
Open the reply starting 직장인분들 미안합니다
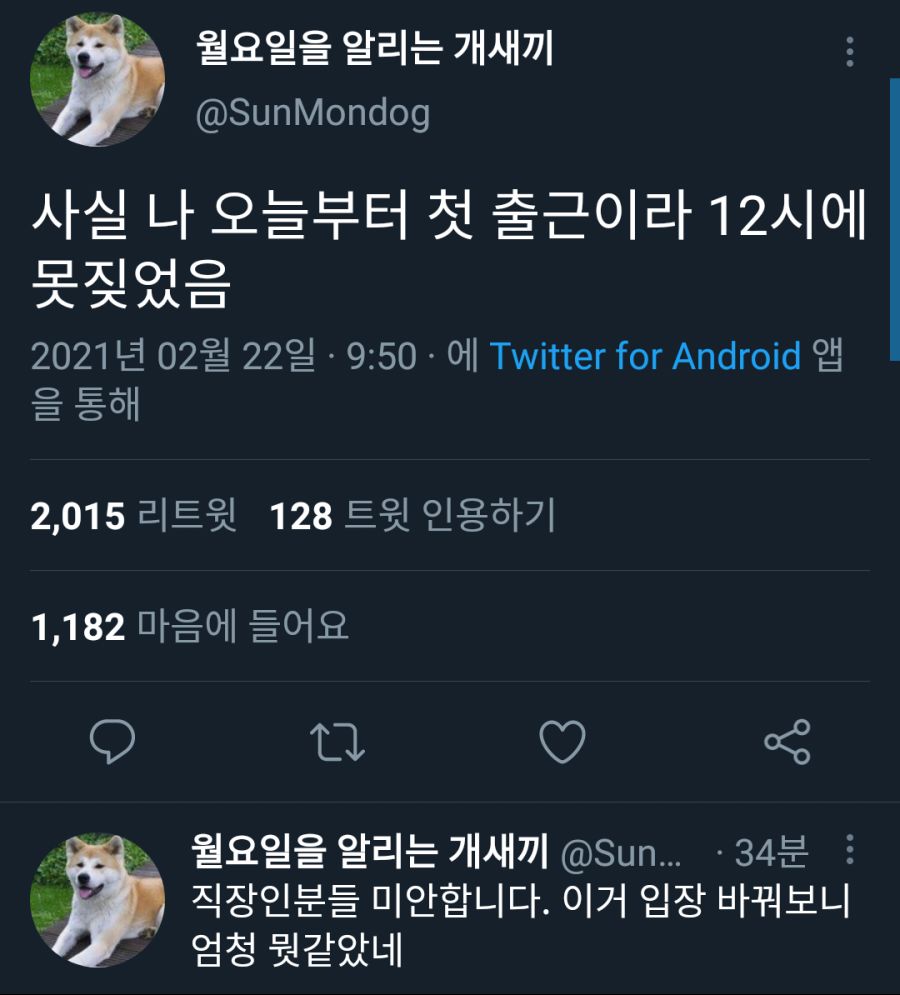(x=520, y=925)
